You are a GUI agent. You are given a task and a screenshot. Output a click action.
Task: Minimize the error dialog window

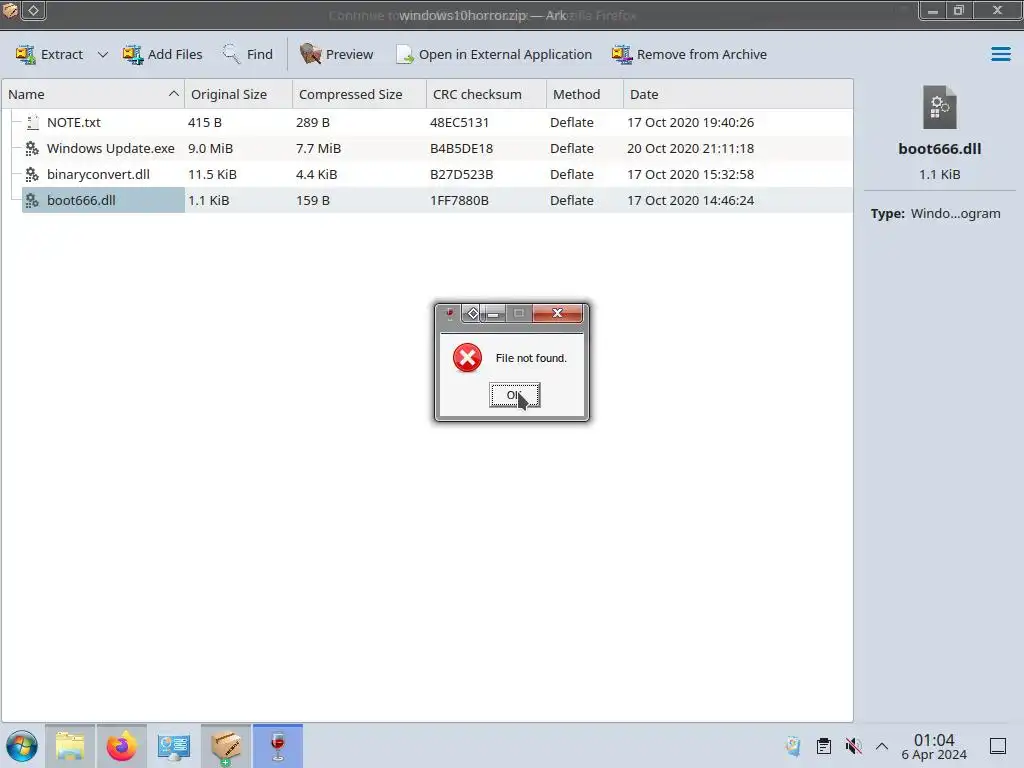click(494, 313)
